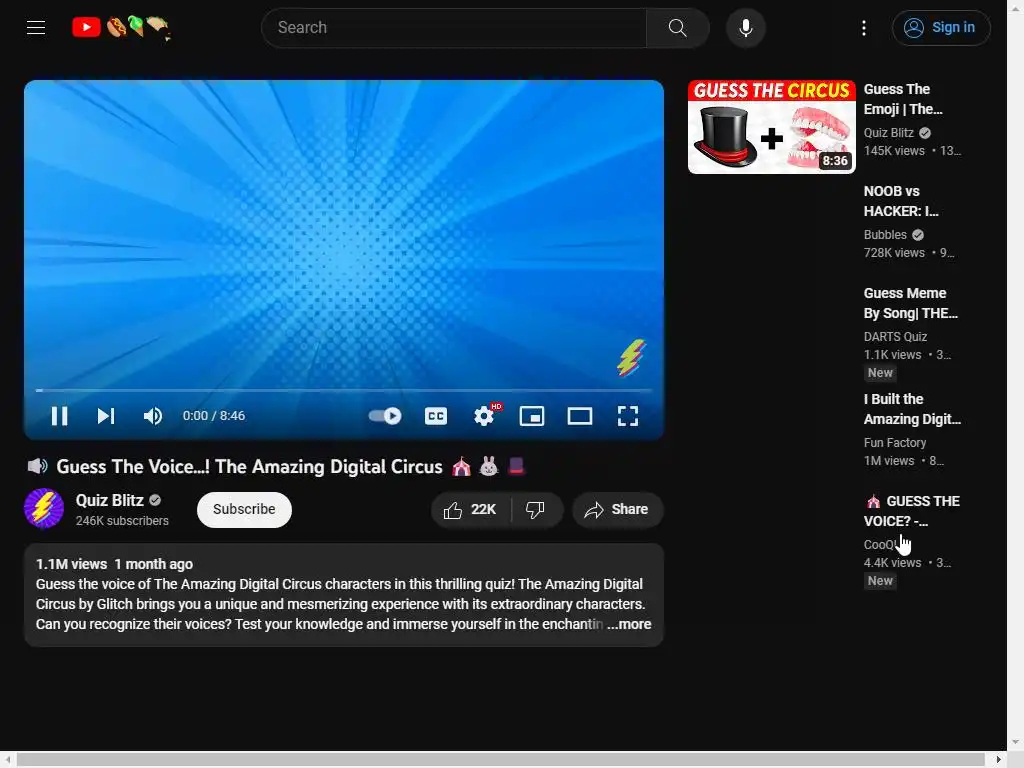Open NOOB vs HACKER video
The width and height of the screenshot is (1024, 768).
click(901, 201)
